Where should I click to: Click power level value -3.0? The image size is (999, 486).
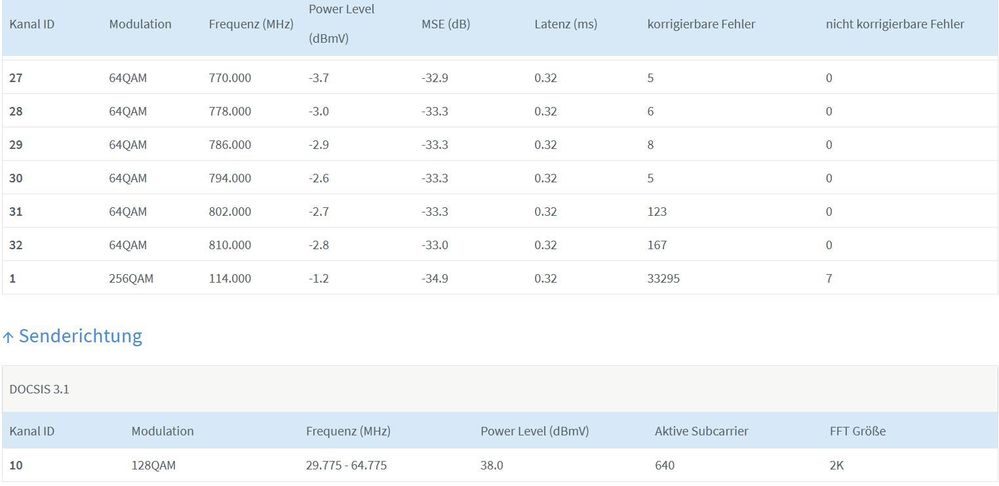(319, 111)
